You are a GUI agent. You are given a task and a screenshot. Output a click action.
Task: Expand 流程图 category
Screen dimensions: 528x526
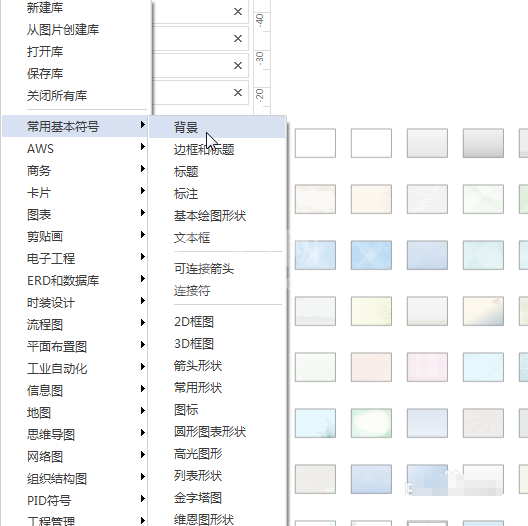pos(75,324)
